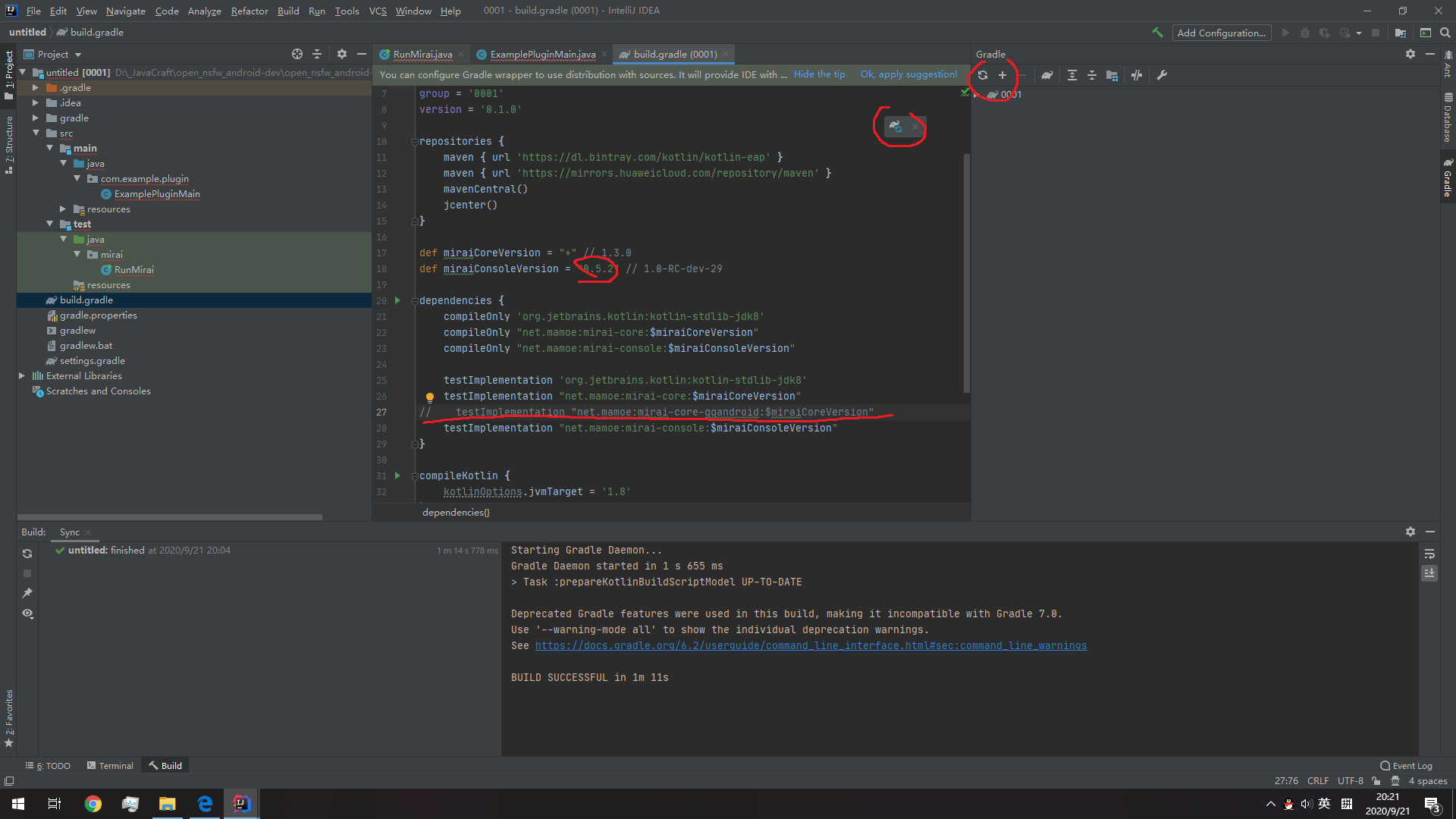The width and height of the screenshot is (1456, 819).
Task: Switch to RunMirai.java editor tab
Action: click(x=422, y=54)
